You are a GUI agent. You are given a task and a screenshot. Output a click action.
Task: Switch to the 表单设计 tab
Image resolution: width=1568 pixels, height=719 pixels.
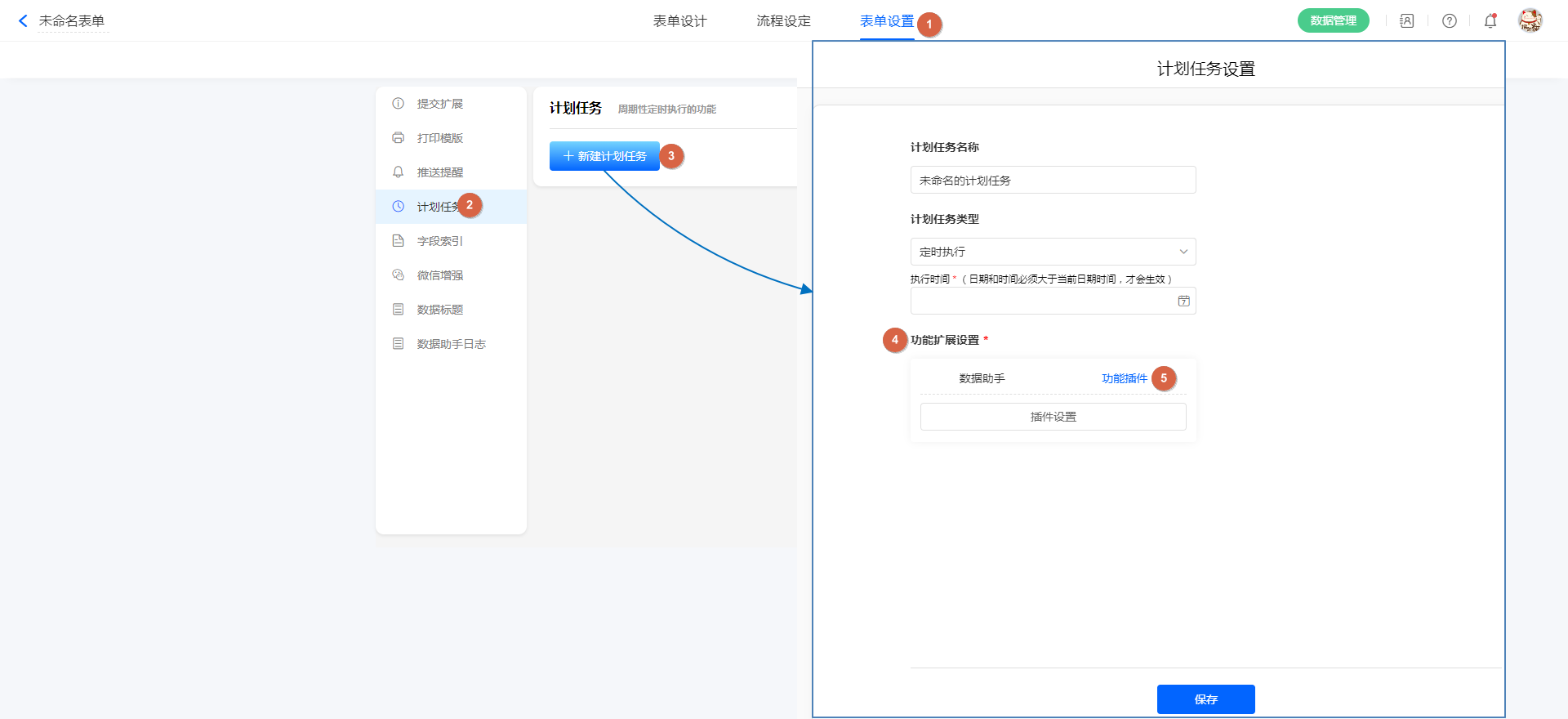[679, 21]
